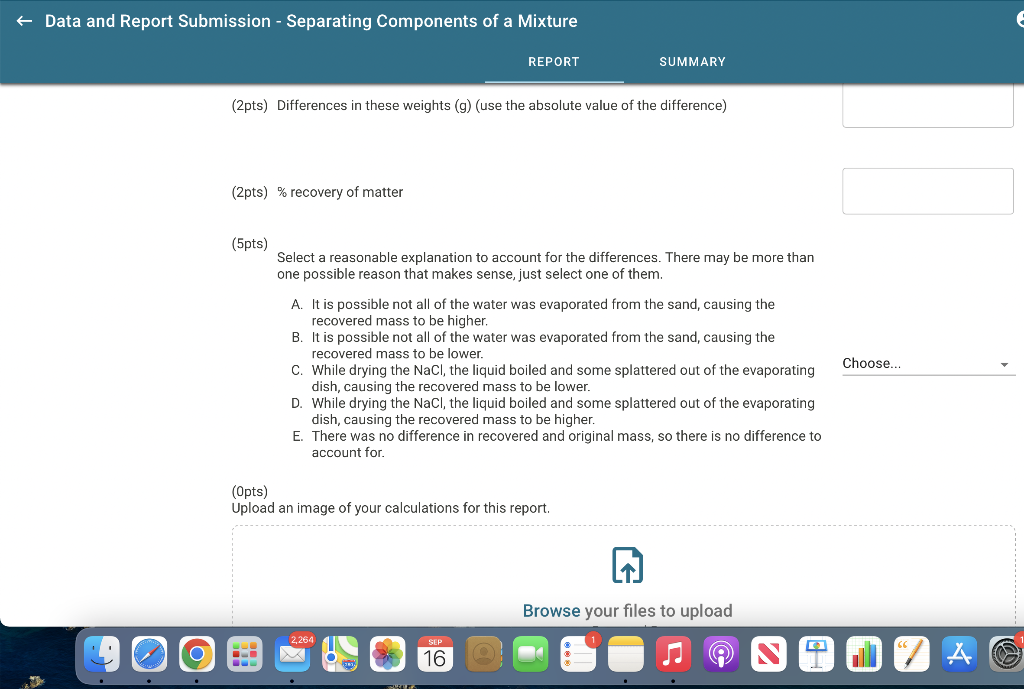Open FaceTime from the dock
Image resolution: width=1024 pixels, height=689 pixels.
click(530, 654)
